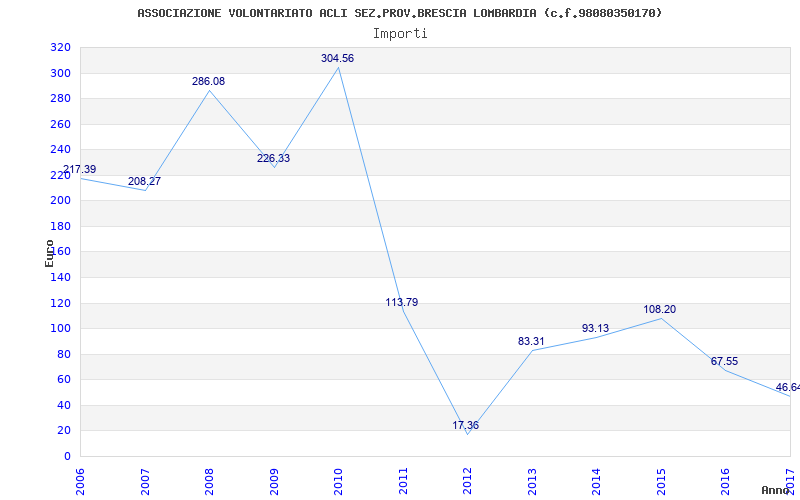800x500 pixels.
Task: Click the 260 y-axis tick label
Action: coord(60,124)
